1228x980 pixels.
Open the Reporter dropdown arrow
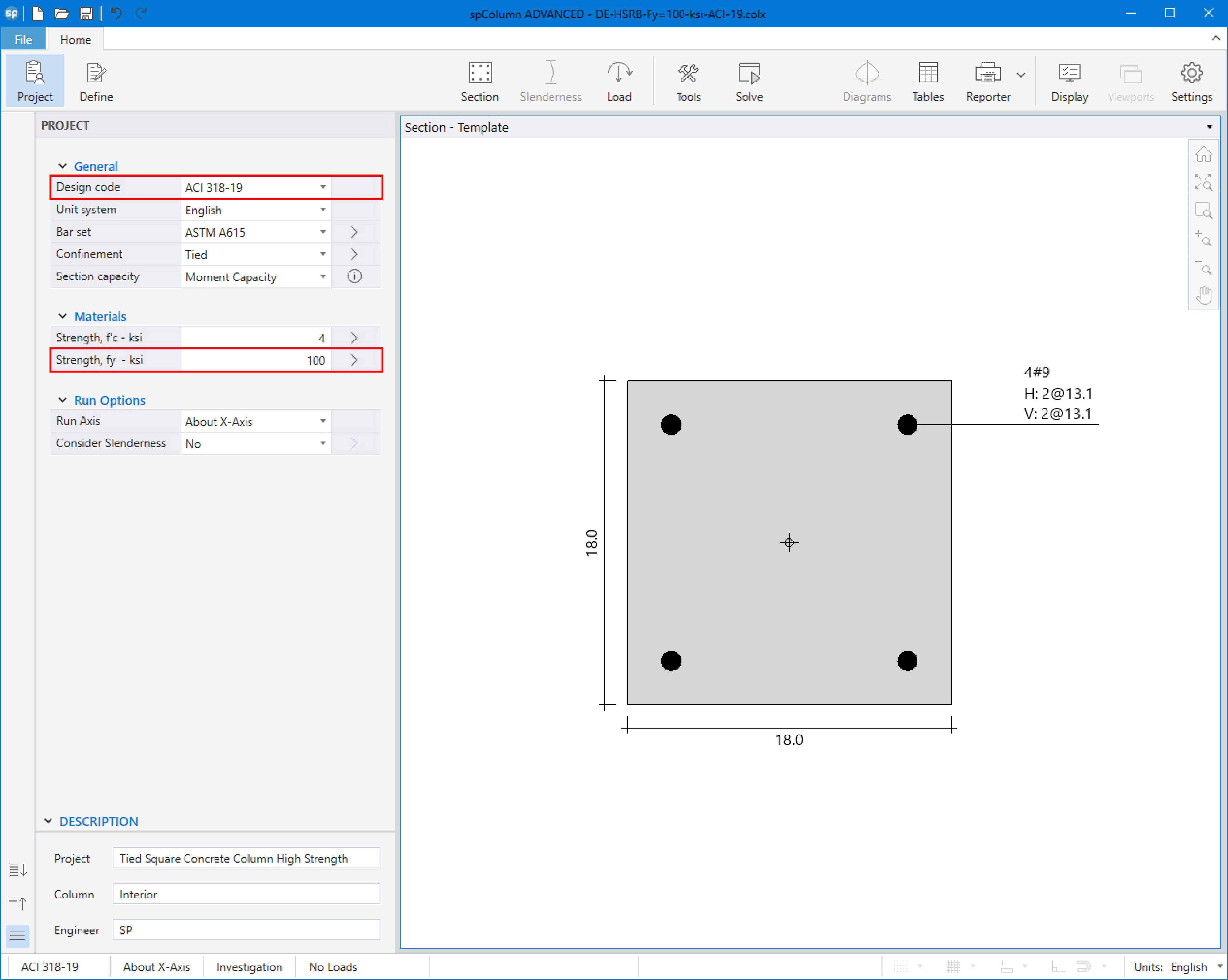coord(1021,75)
